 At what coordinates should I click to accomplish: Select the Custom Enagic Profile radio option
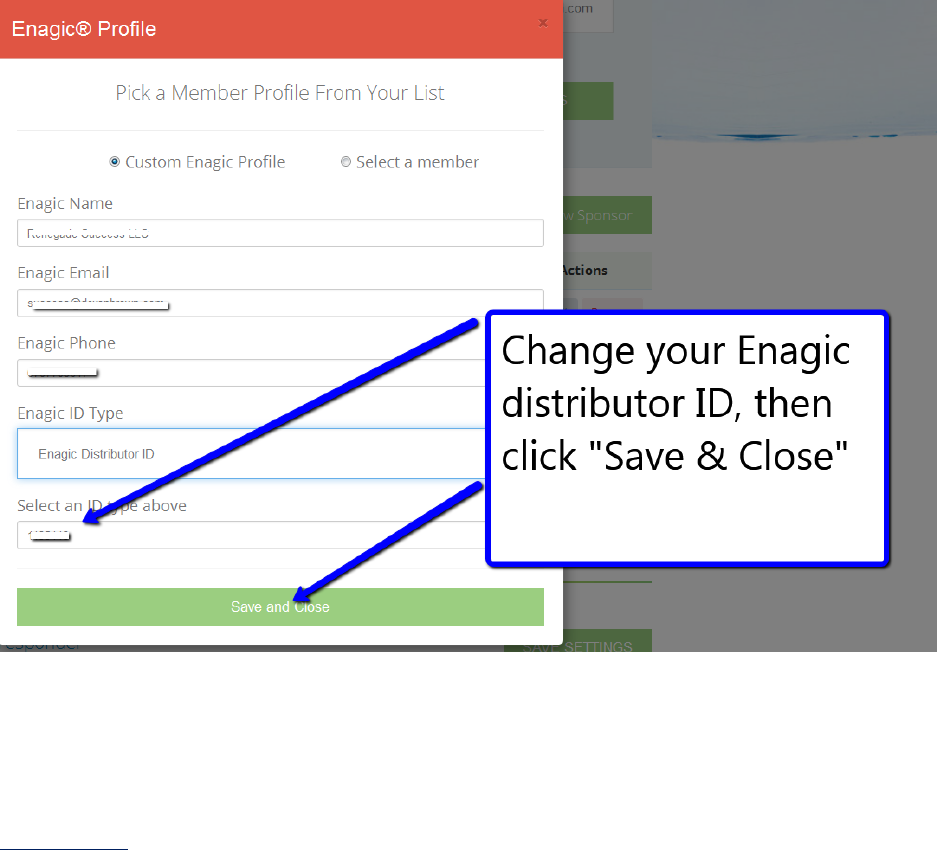pyautogui.click(x=115, y=161)
